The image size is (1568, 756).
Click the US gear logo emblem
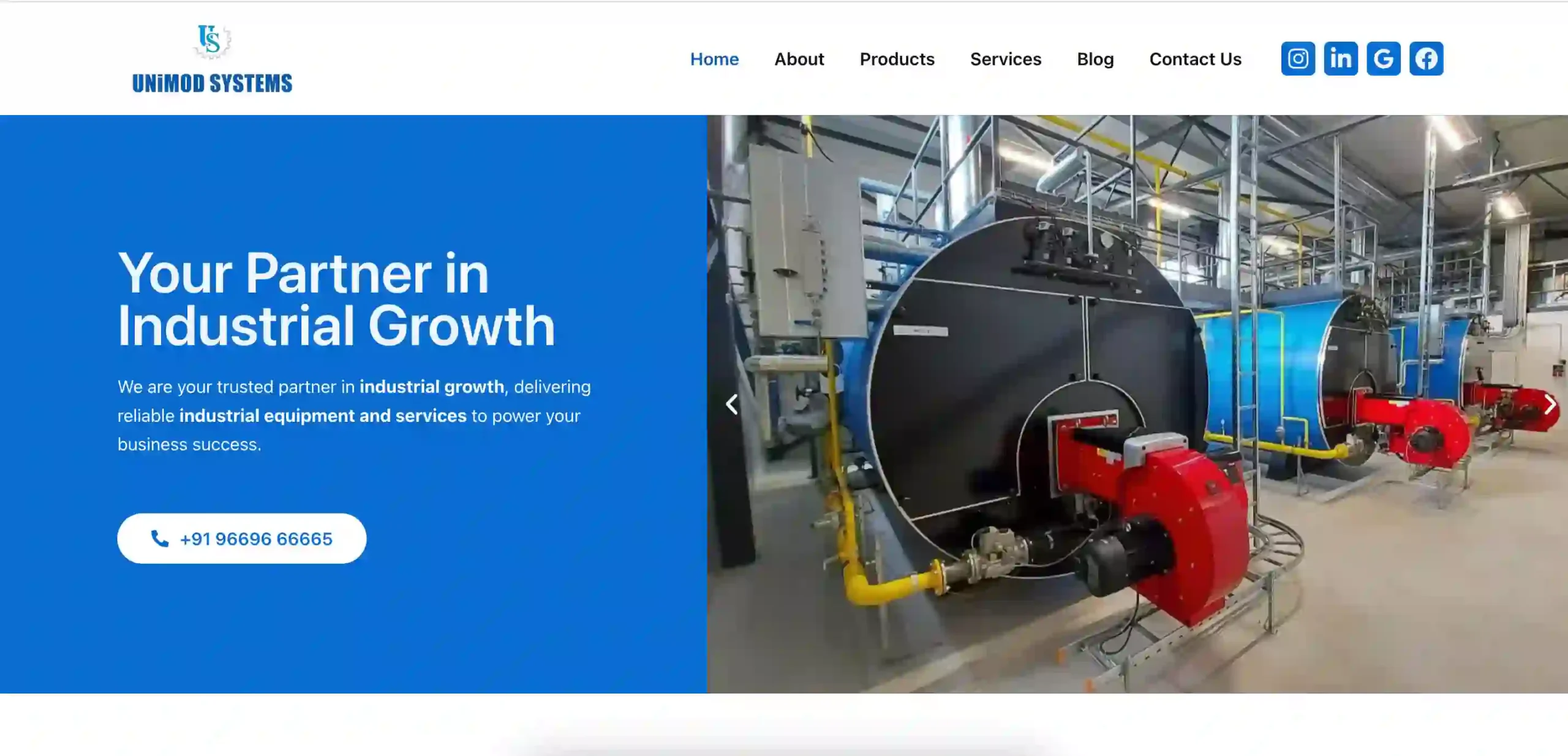click(211, 41)
